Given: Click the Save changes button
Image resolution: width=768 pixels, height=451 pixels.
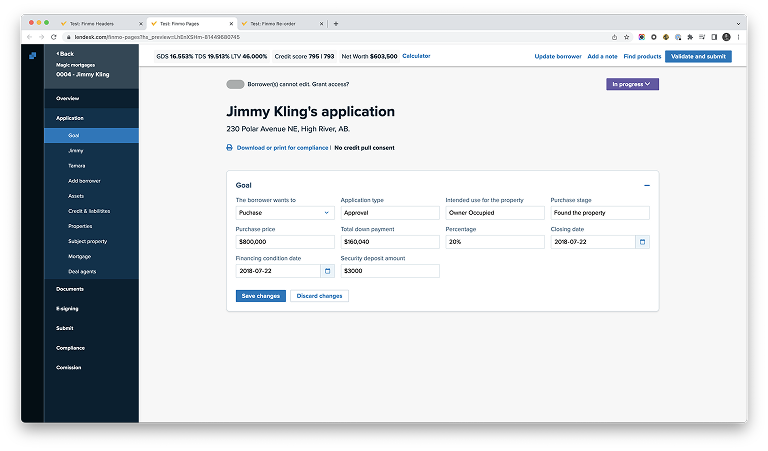Looking at the screenshot, I should click(x=261, y=296).
